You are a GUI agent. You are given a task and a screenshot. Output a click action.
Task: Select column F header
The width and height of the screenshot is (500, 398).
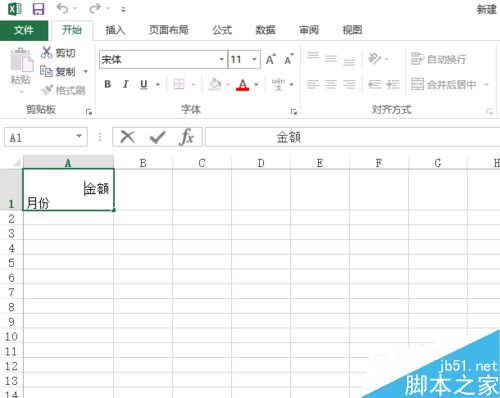(379, 163)
